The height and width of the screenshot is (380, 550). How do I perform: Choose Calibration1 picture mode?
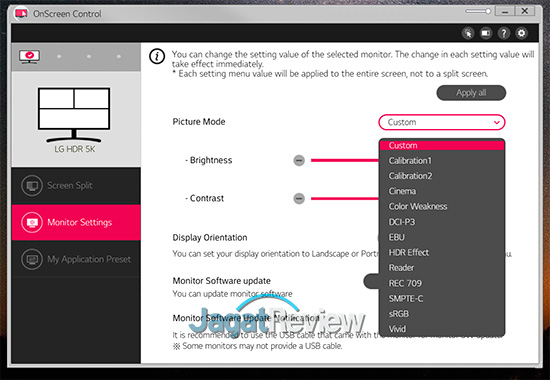(442, 161)
